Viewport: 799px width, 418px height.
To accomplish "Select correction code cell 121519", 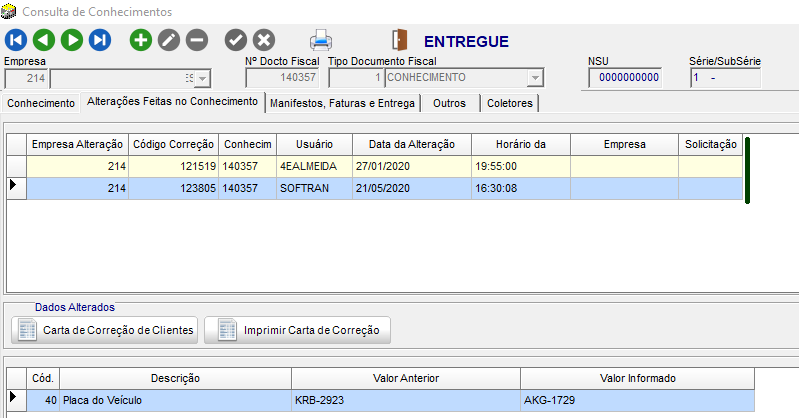I will coord(173,166).
